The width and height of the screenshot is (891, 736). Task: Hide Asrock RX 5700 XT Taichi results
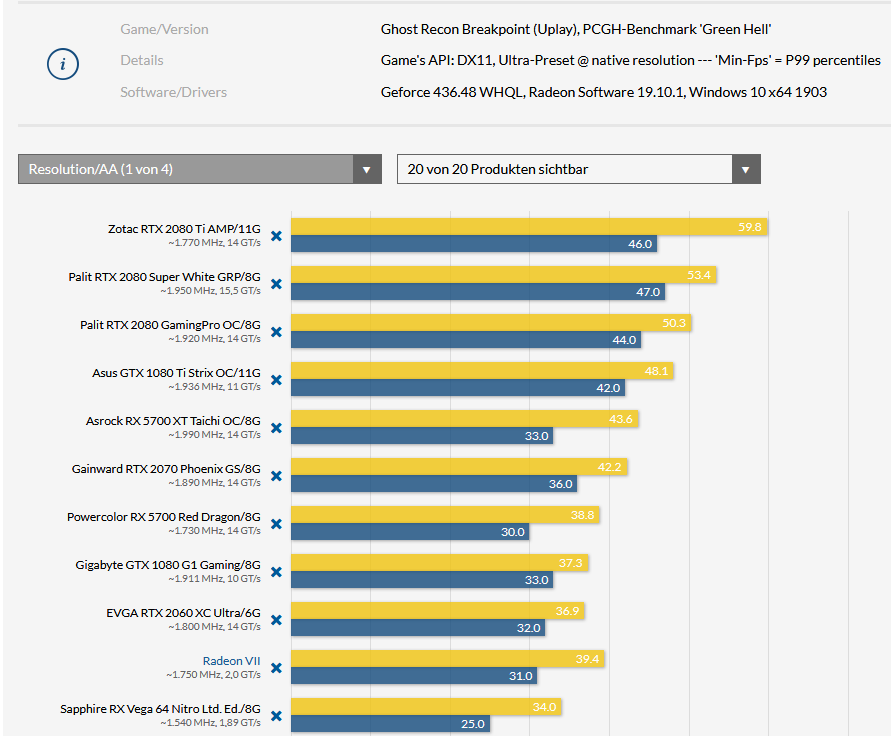(276, 428)
